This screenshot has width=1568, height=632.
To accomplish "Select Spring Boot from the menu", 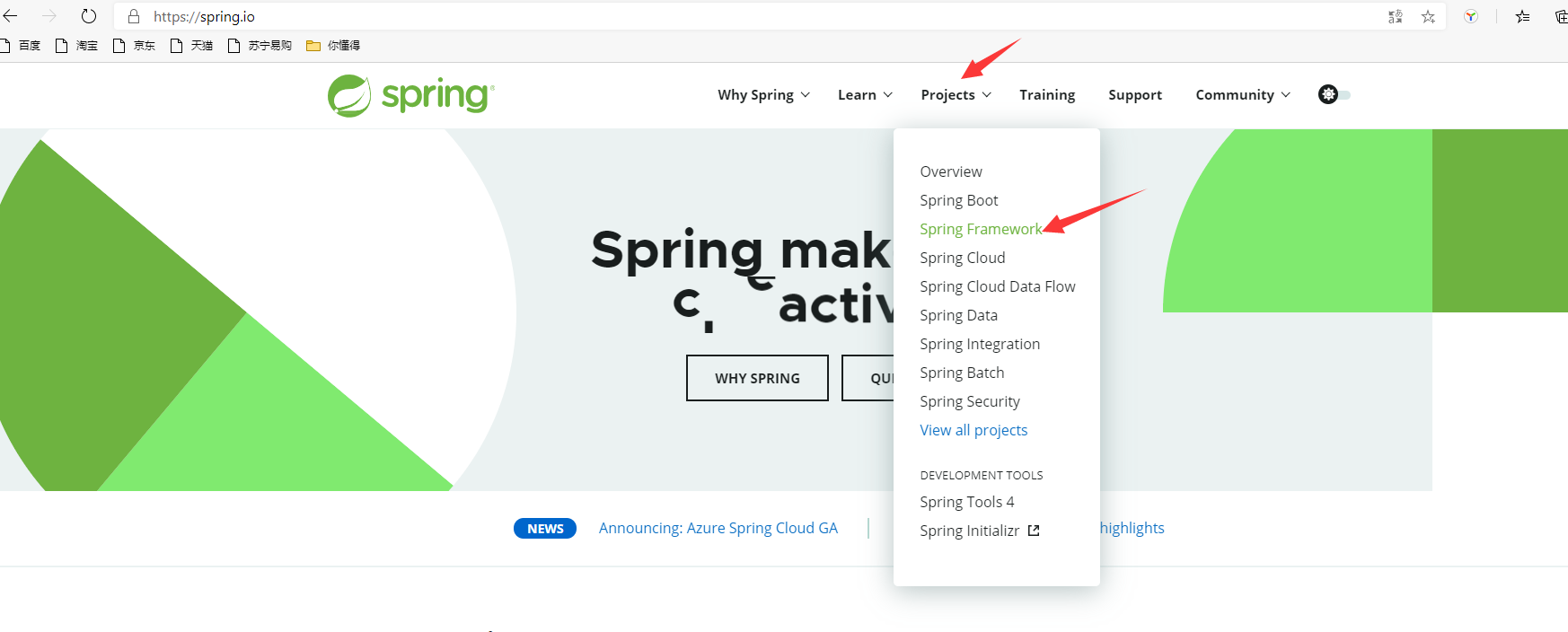I will tap(959, 200).
